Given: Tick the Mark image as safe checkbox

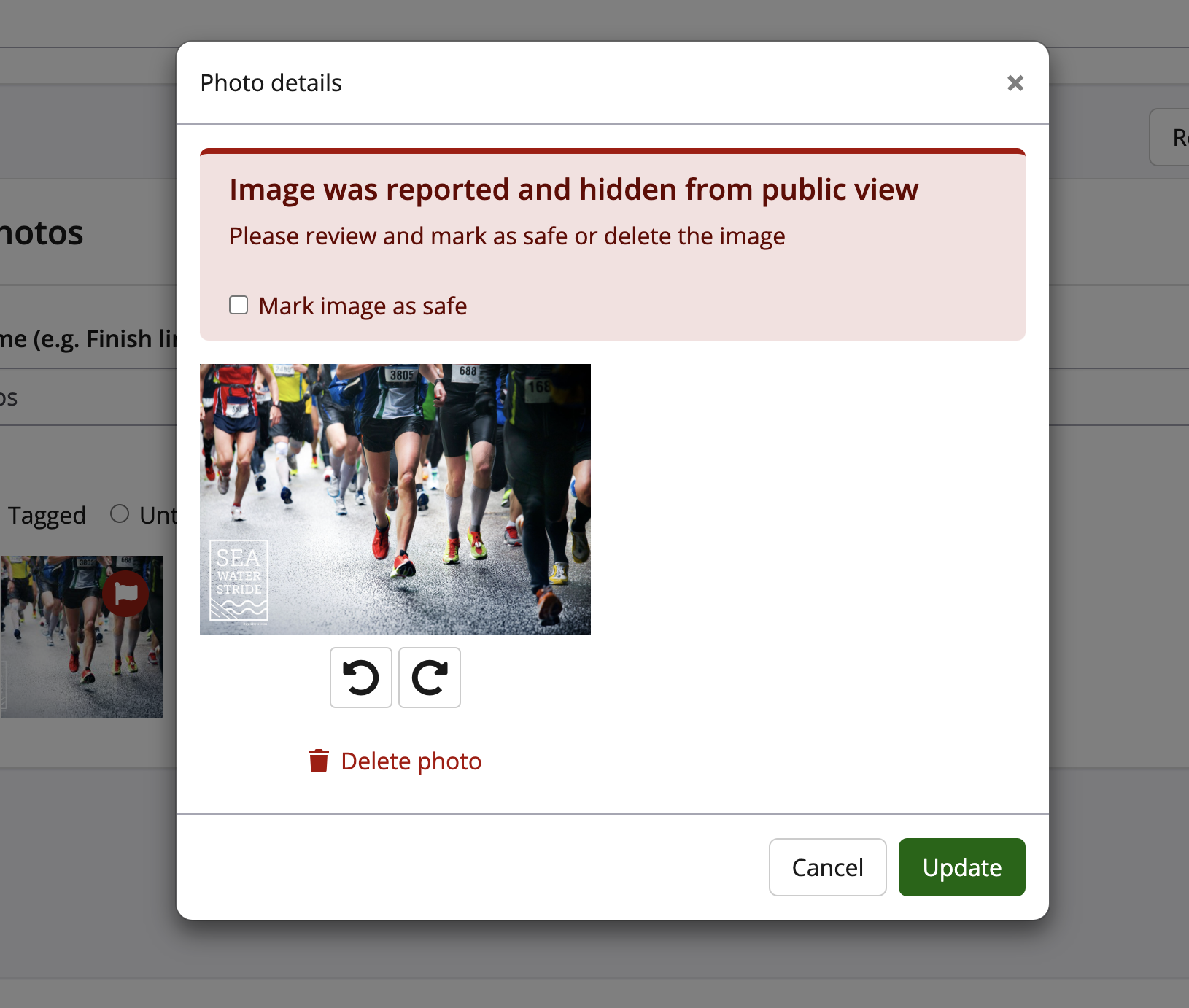Looking at the screenshot, I should 239,305.
